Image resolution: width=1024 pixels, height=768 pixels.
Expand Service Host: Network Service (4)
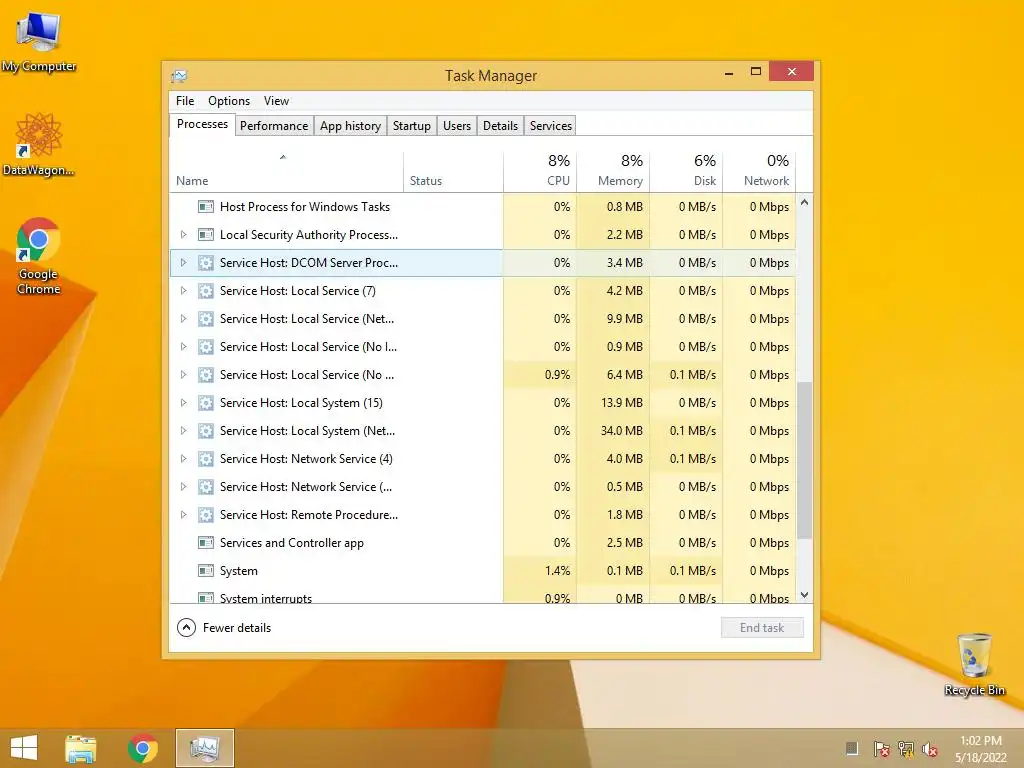184,459
